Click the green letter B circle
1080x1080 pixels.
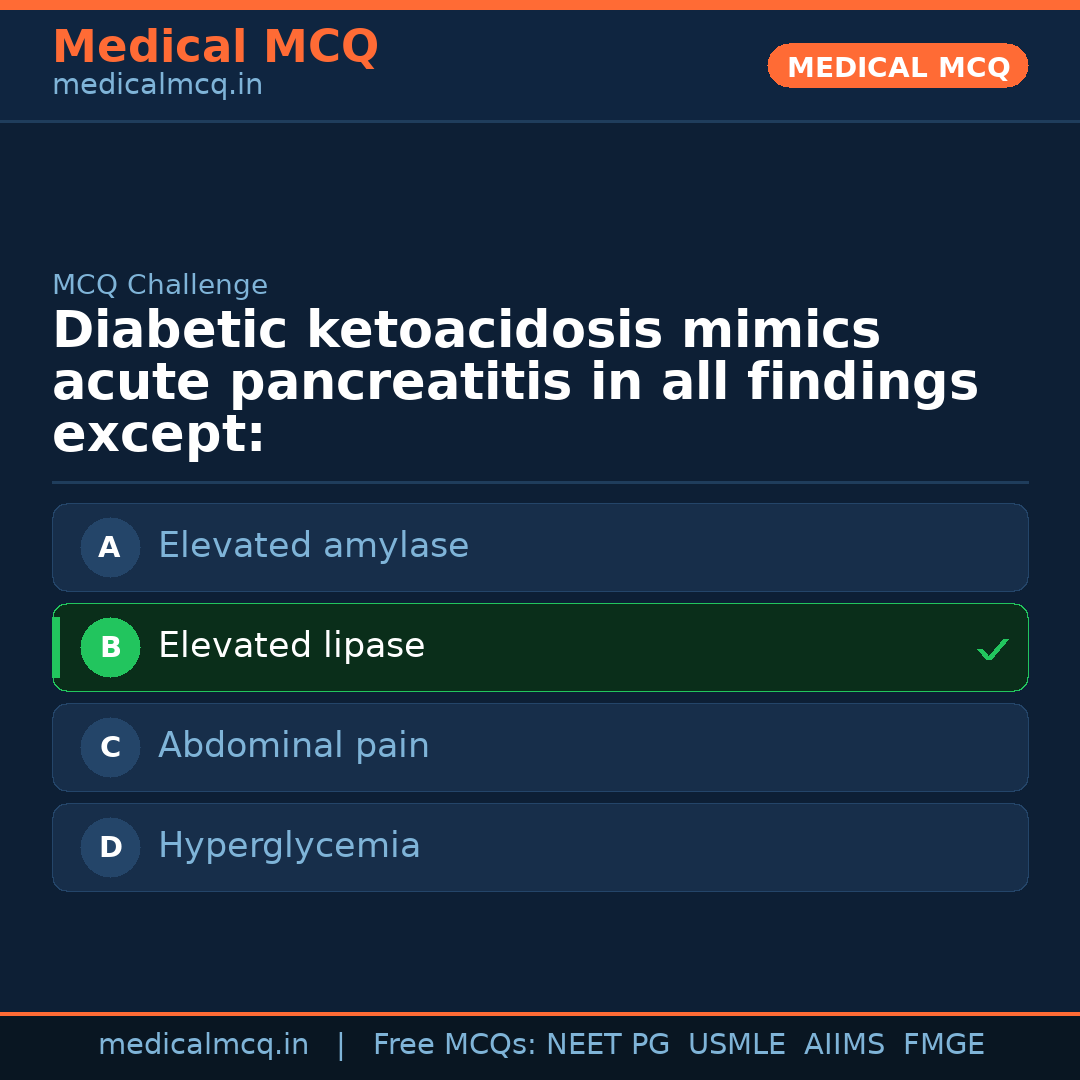point(110,647)
